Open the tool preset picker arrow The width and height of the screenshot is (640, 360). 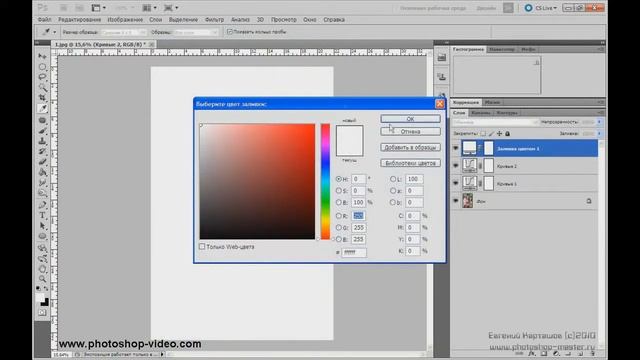[54, 32]
